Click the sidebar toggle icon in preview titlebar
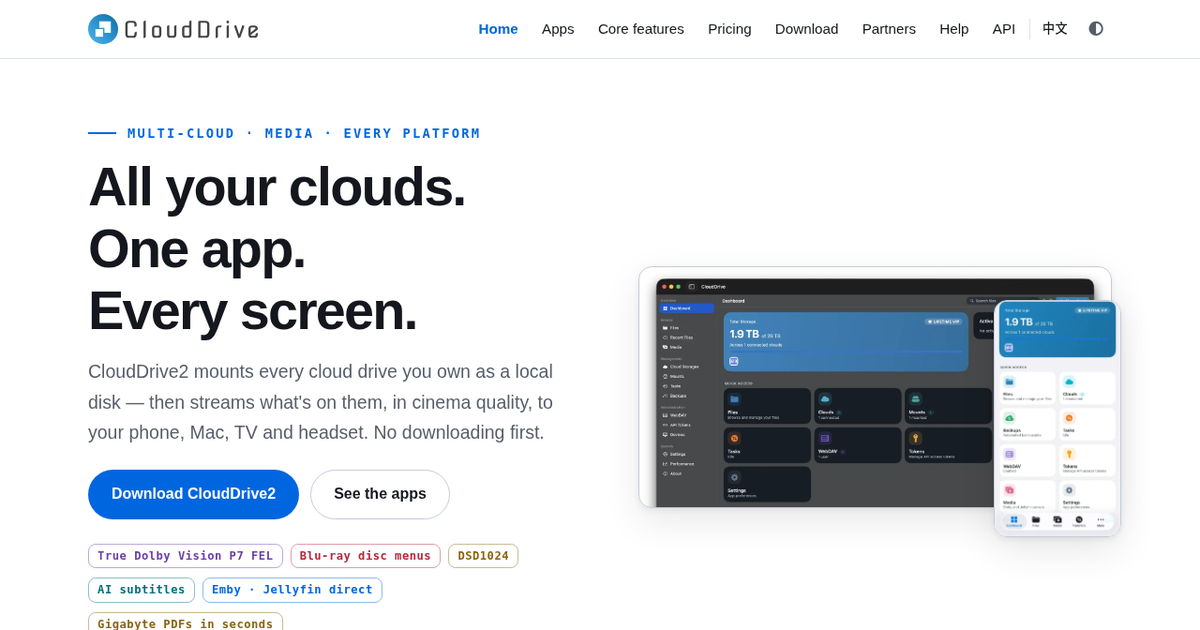 [692, 287]
